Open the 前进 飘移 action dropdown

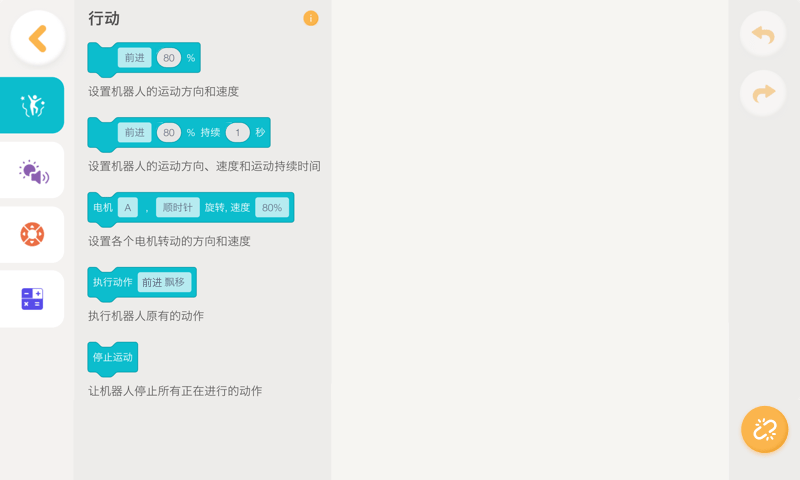[164, 282]
